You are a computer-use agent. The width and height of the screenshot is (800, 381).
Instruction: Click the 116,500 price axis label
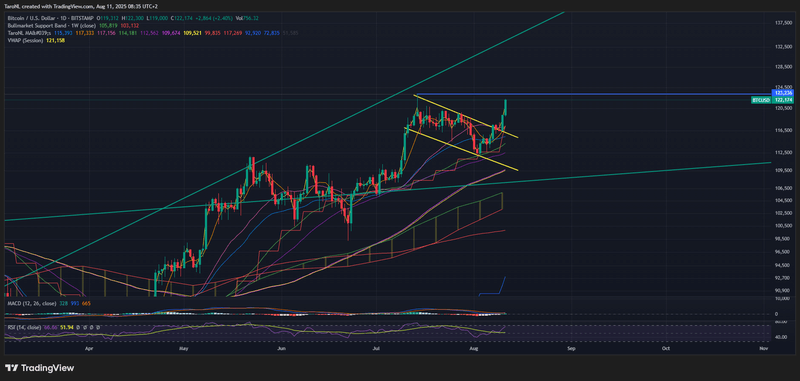coord(783,131)
